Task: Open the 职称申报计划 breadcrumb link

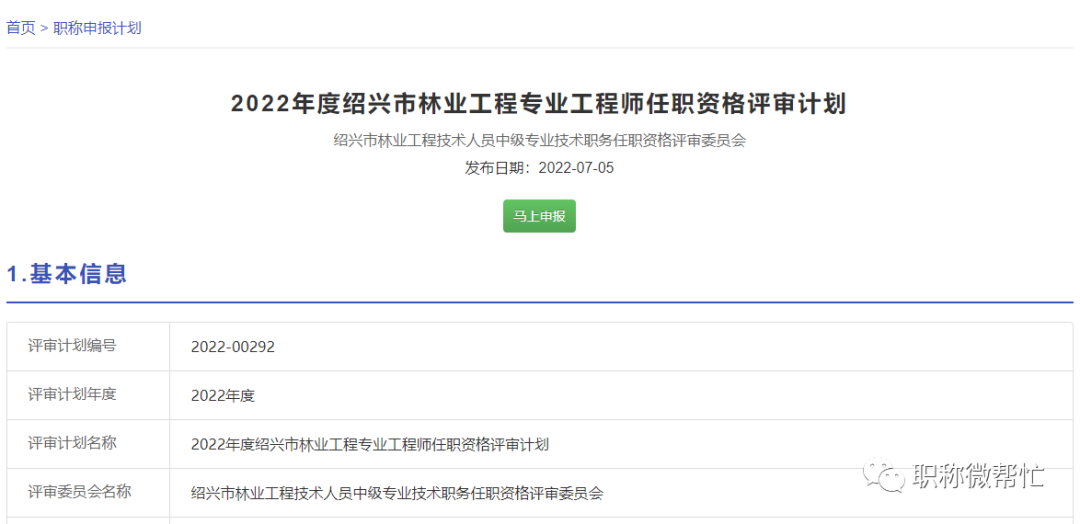Action: click(97, 28)
